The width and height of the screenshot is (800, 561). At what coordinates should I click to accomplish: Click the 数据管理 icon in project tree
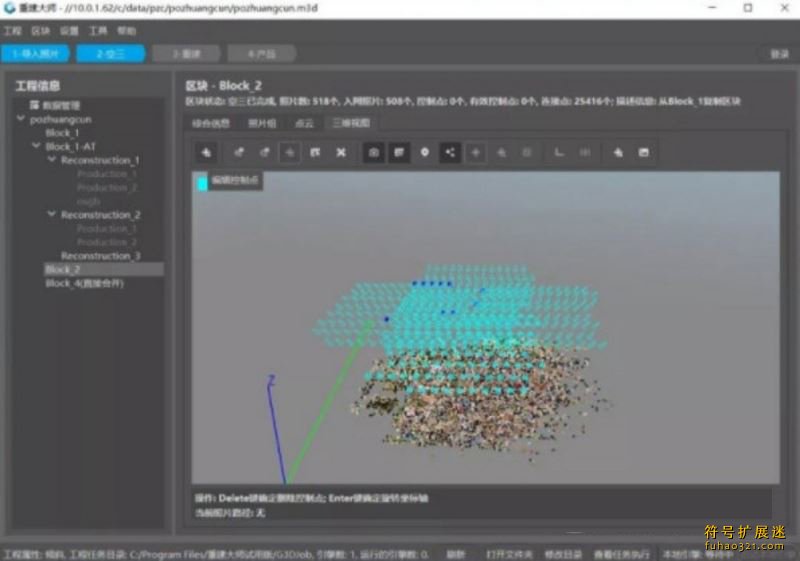pyautogui.click(x=35, y=104)
